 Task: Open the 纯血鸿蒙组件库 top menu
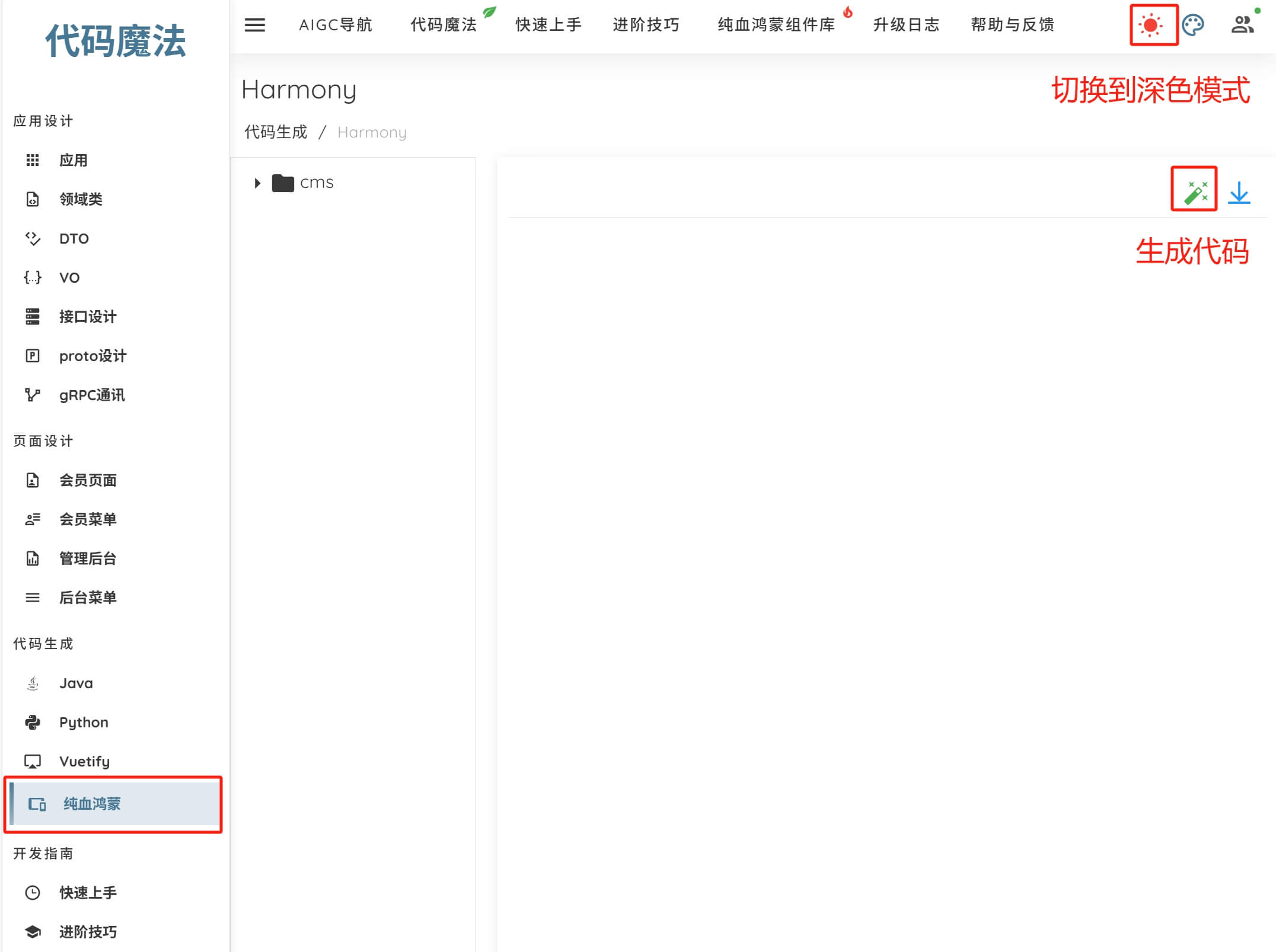[776, 25]
